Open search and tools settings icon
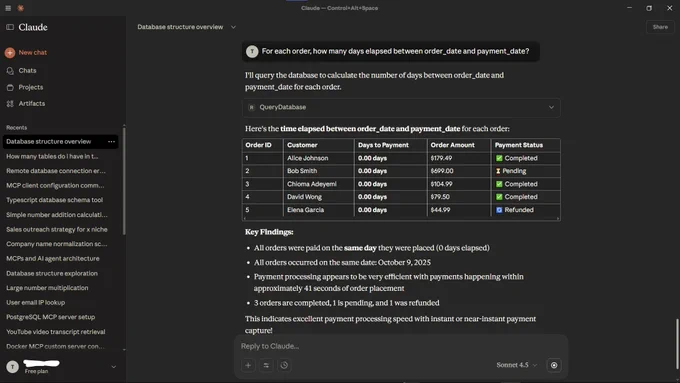 [x=266, y=365]
